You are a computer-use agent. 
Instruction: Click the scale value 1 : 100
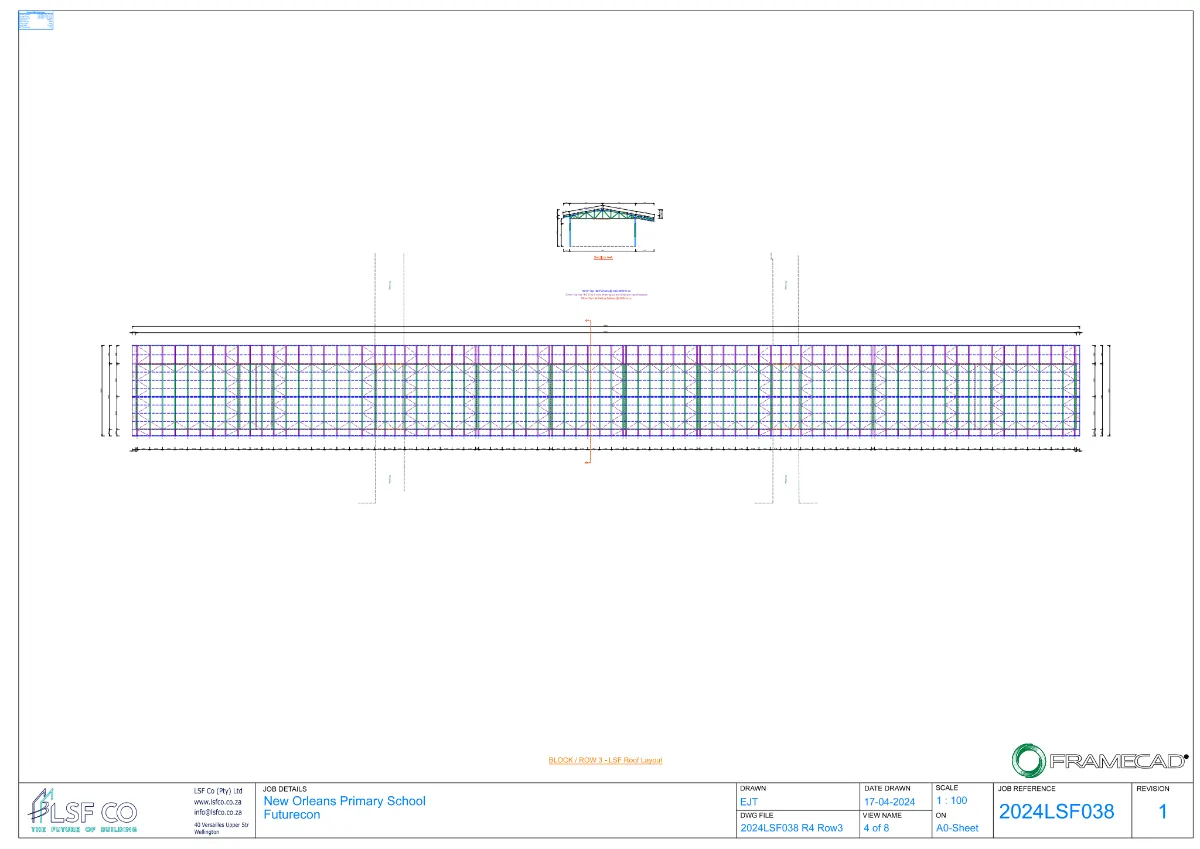tap(951, 800)
